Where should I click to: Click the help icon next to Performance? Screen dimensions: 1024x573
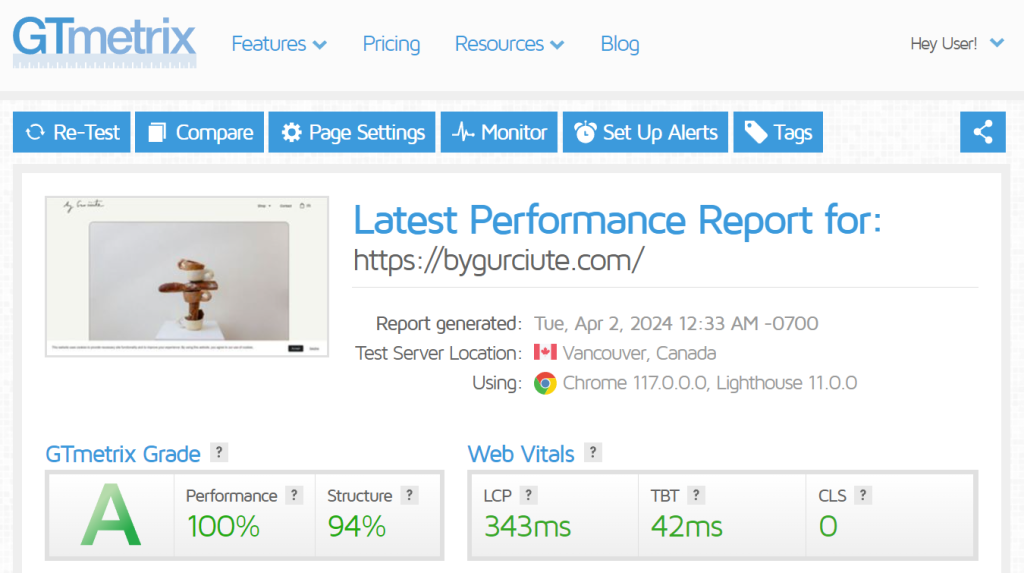(294, 495)
